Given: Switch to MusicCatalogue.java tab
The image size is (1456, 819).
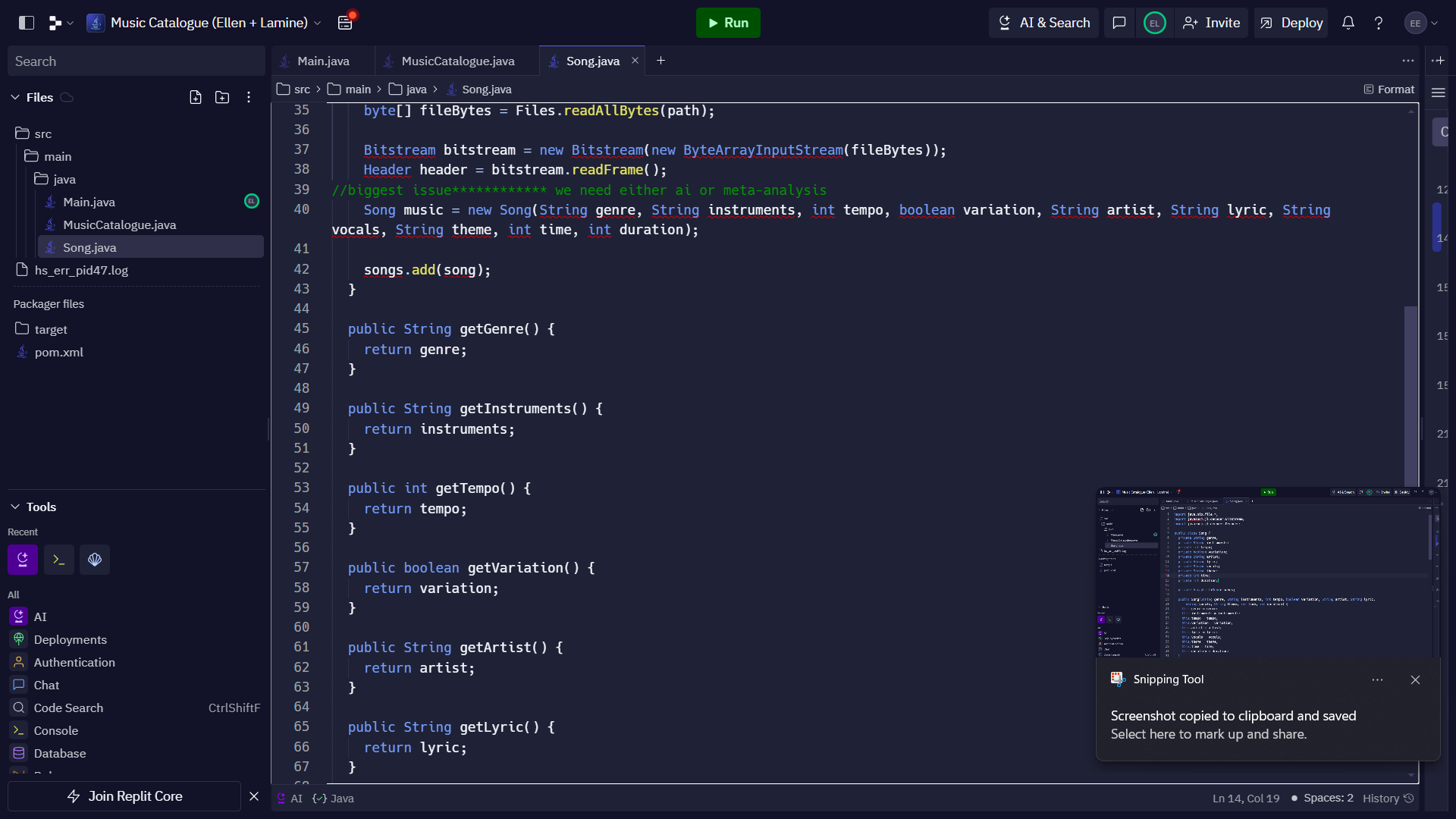Looking at the screenshot, I should pyautogui.click(x=457, y=61).
